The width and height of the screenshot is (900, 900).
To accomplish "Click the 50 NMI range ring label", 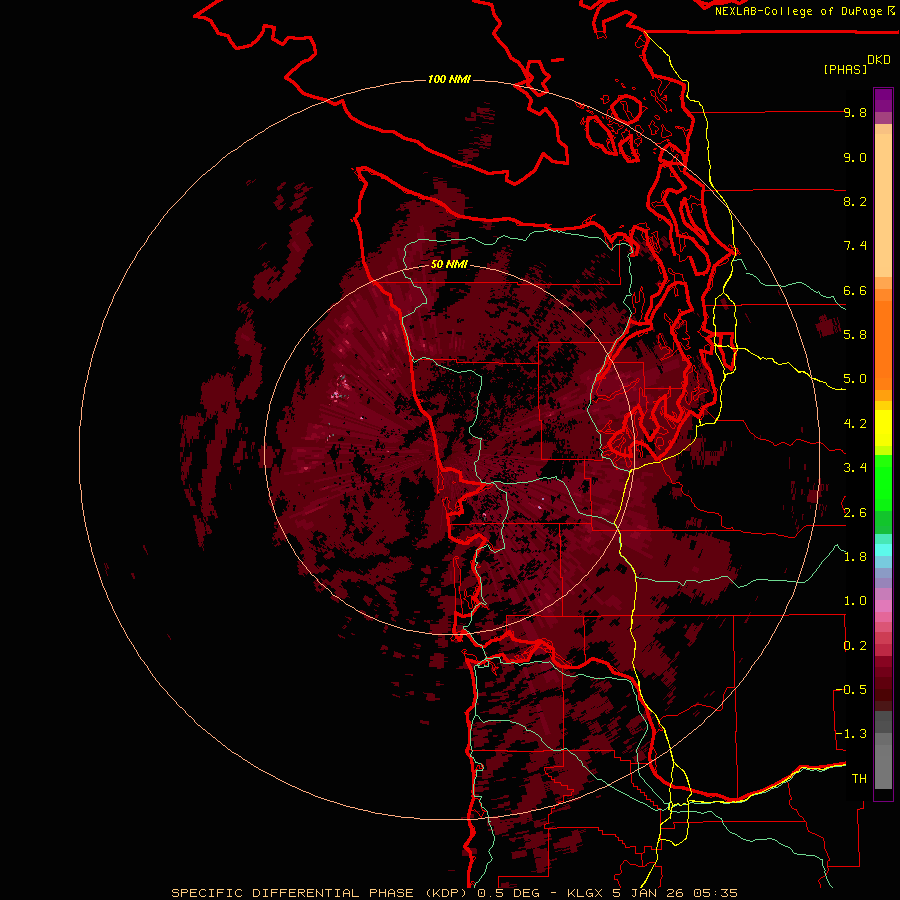I will pos(449,265).
